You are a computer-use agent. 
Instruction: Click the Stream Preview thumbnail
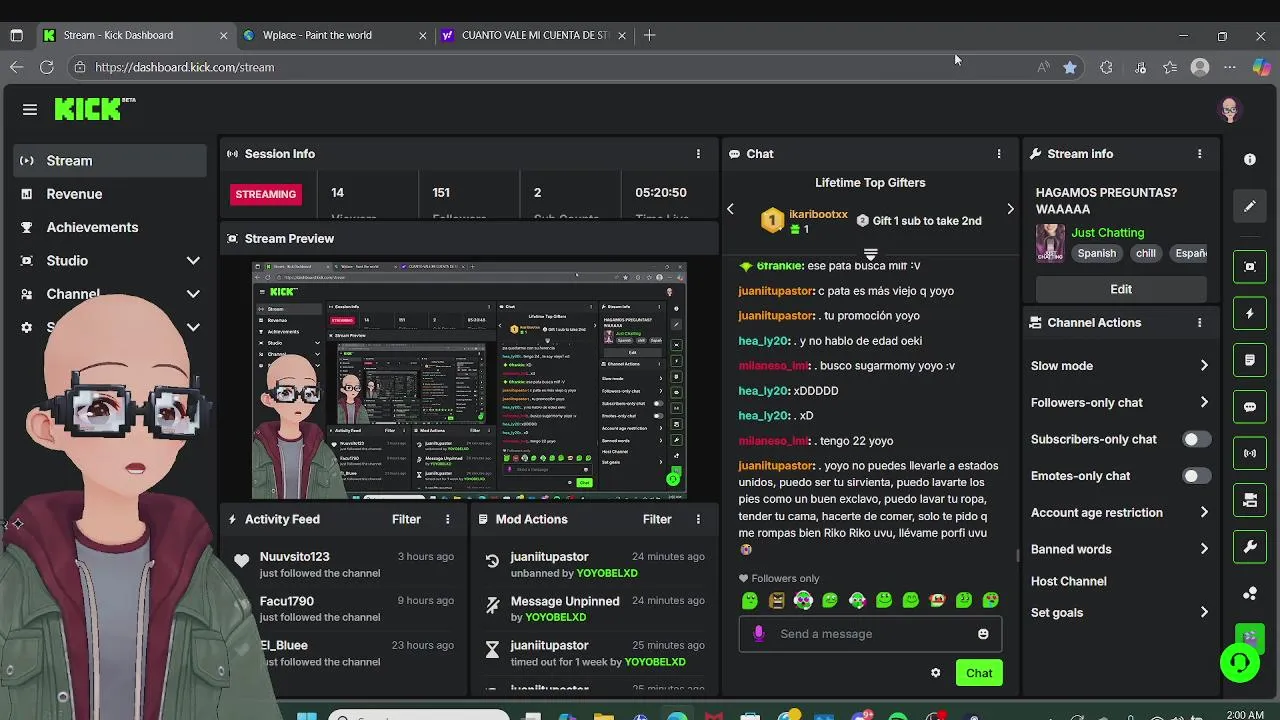[469, 381]
